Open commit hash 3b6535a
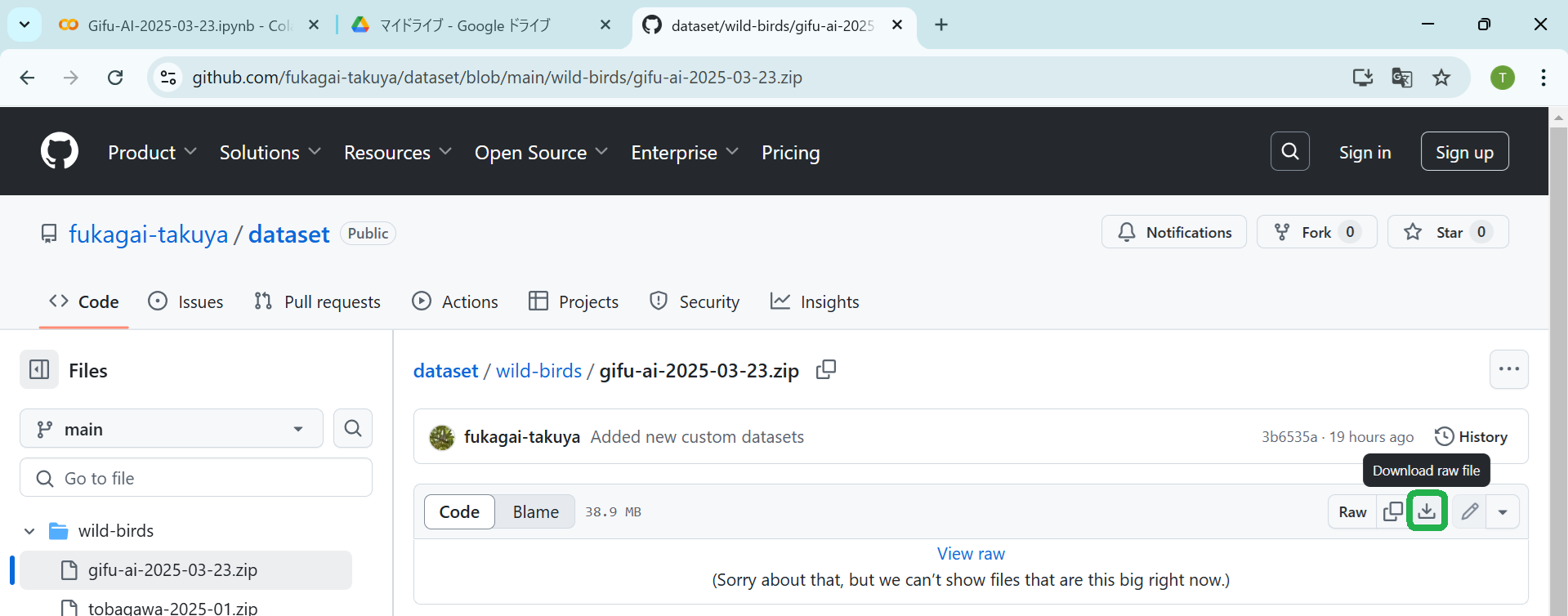The image size is (1568, 616). pos(1289,437)
